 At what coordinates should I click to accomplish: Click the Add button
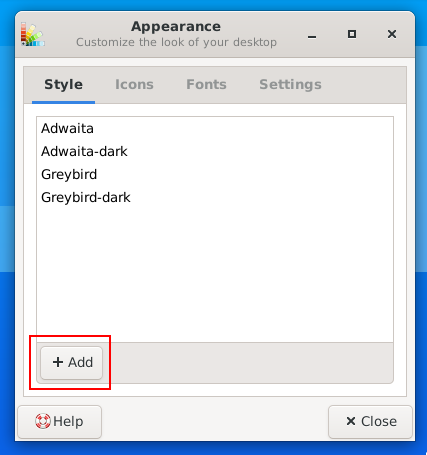click(71, 362)
